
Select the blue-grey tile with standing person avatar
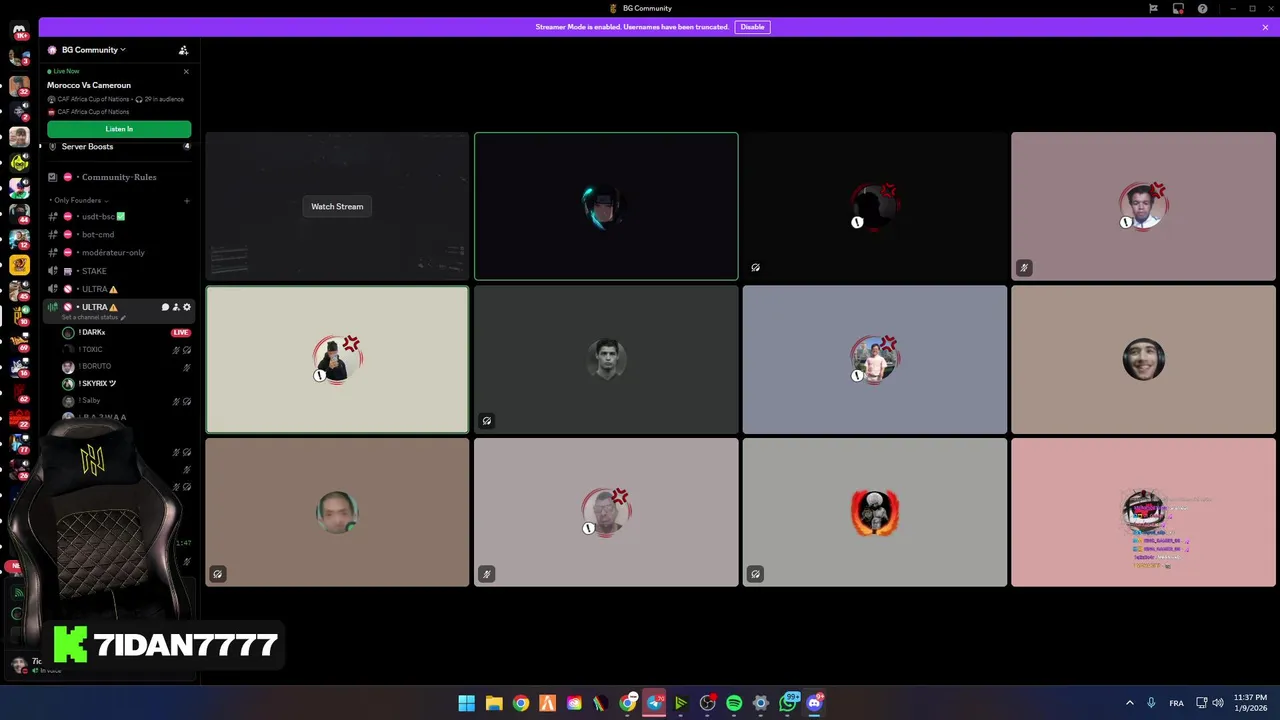point(875,360)
